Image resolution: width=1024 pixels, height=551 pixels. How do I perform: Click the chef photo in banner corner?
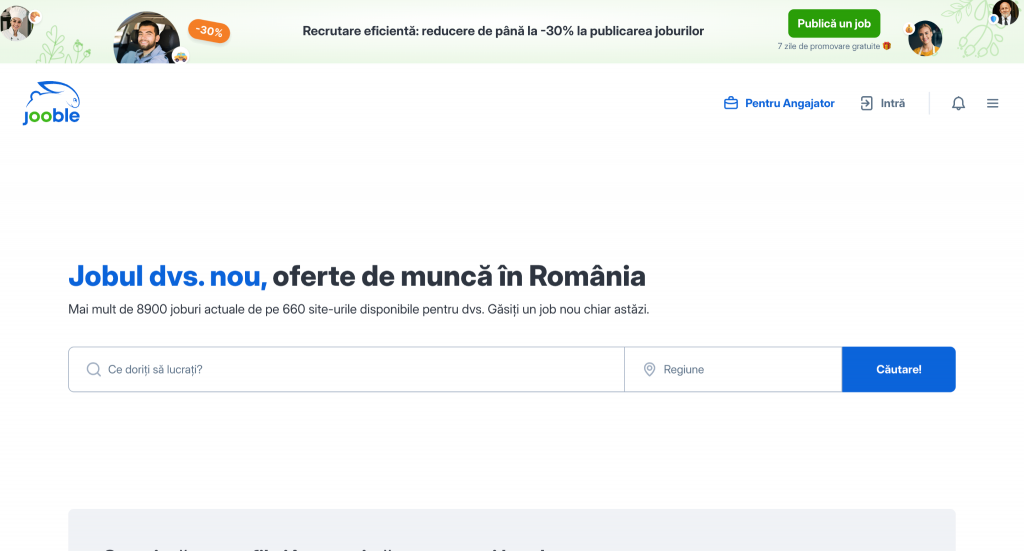(16, 23)
